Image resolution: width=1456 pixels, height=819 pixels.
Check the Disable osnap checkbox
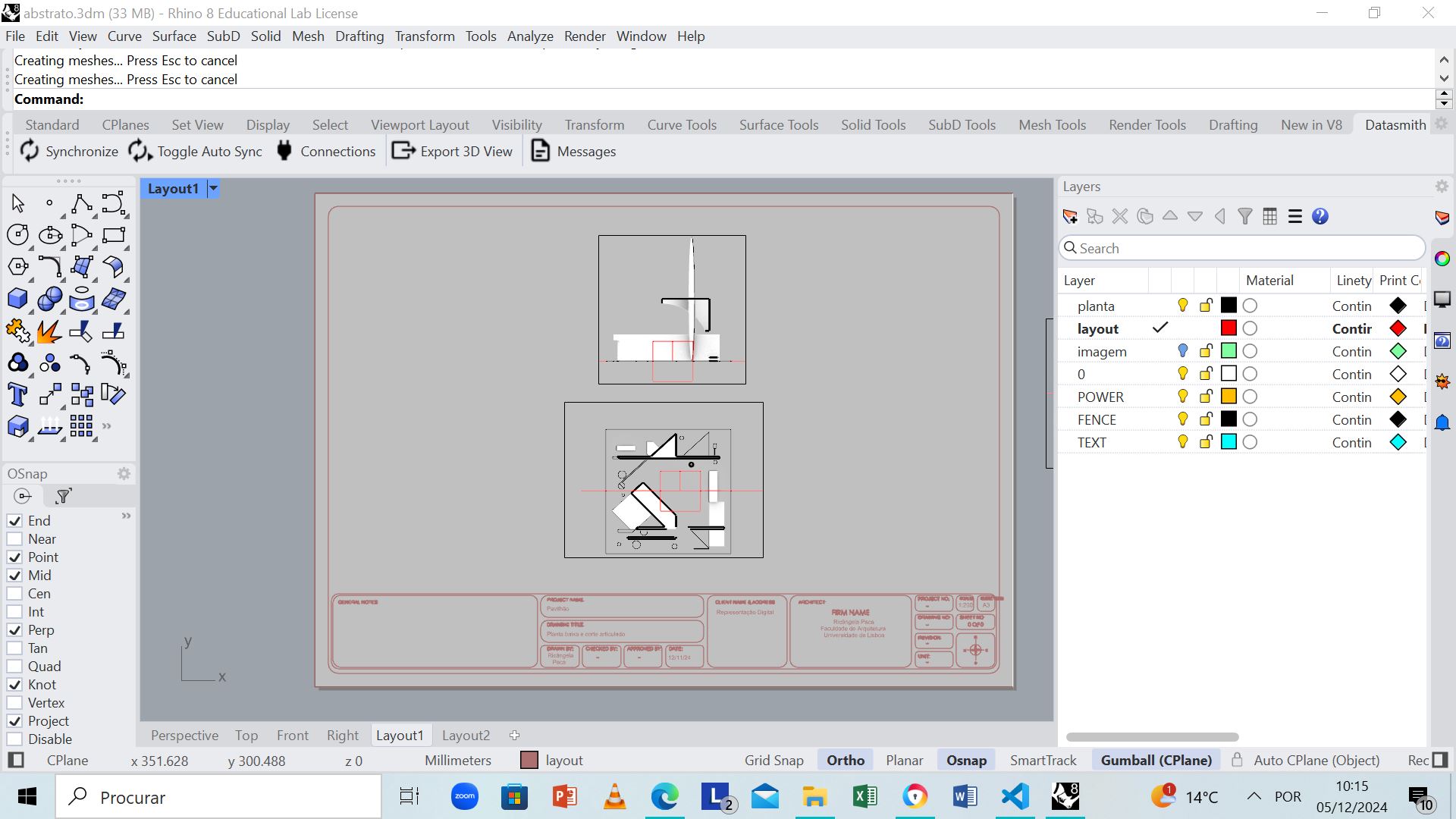click(14, 739)
